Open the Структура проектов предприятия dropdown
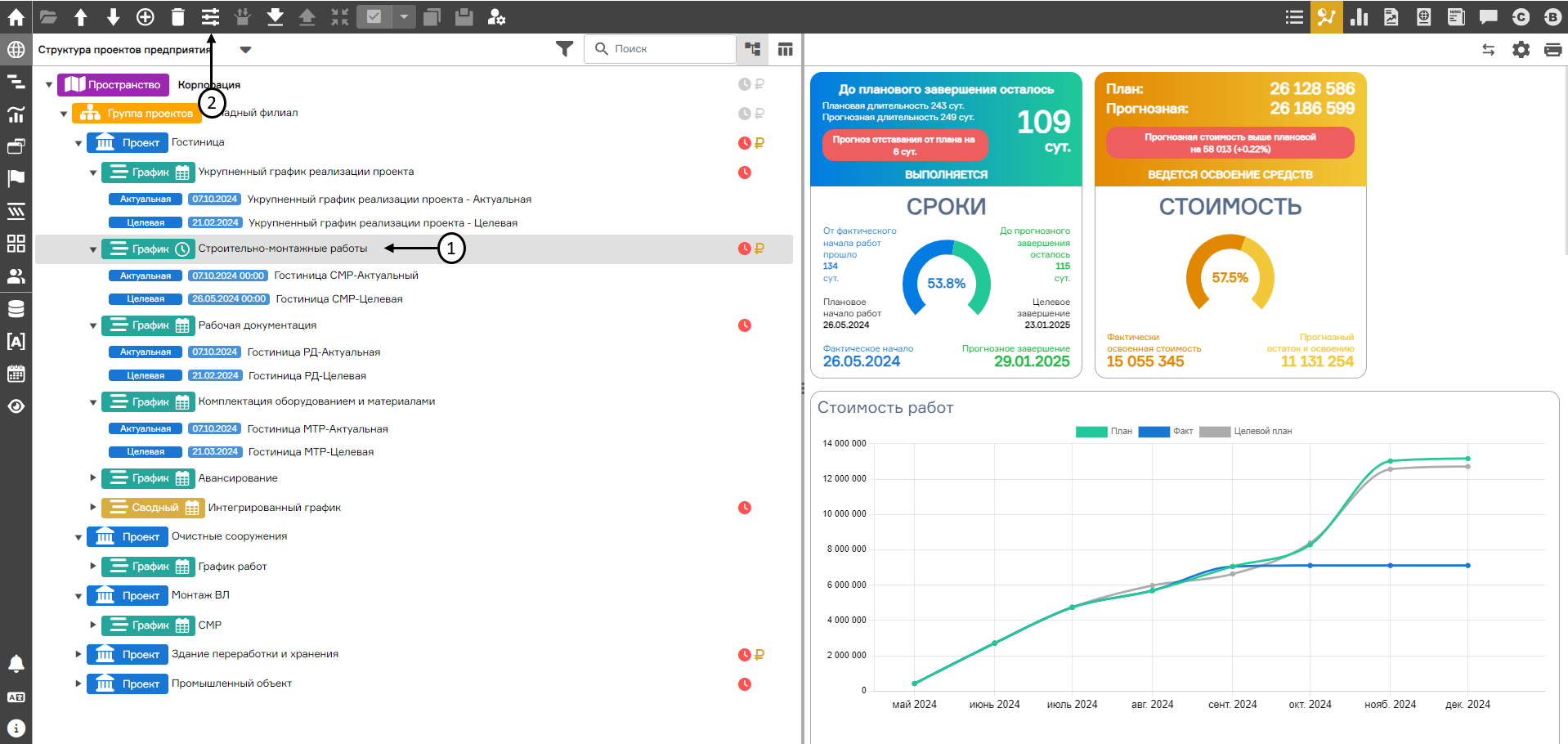Image resolution: width=1568 pixels, height=744 pixels. [245, 50]
